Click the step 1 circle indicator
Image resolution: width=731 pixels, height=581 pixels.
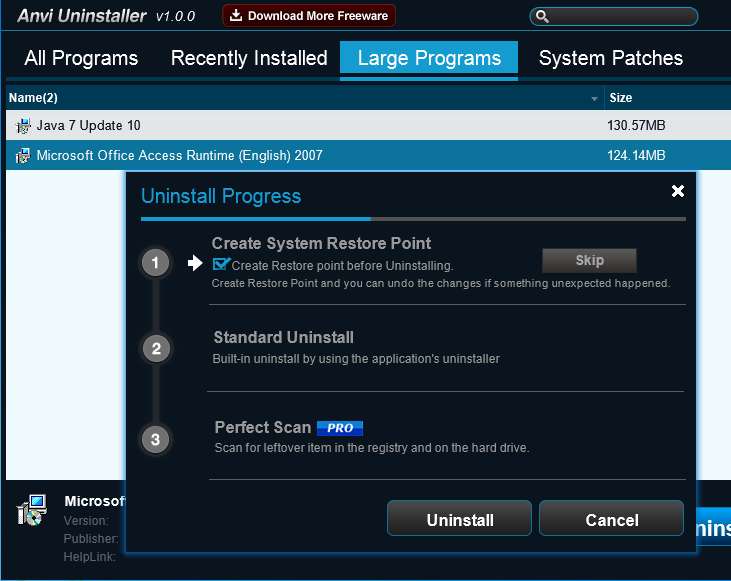coord(156,263)
